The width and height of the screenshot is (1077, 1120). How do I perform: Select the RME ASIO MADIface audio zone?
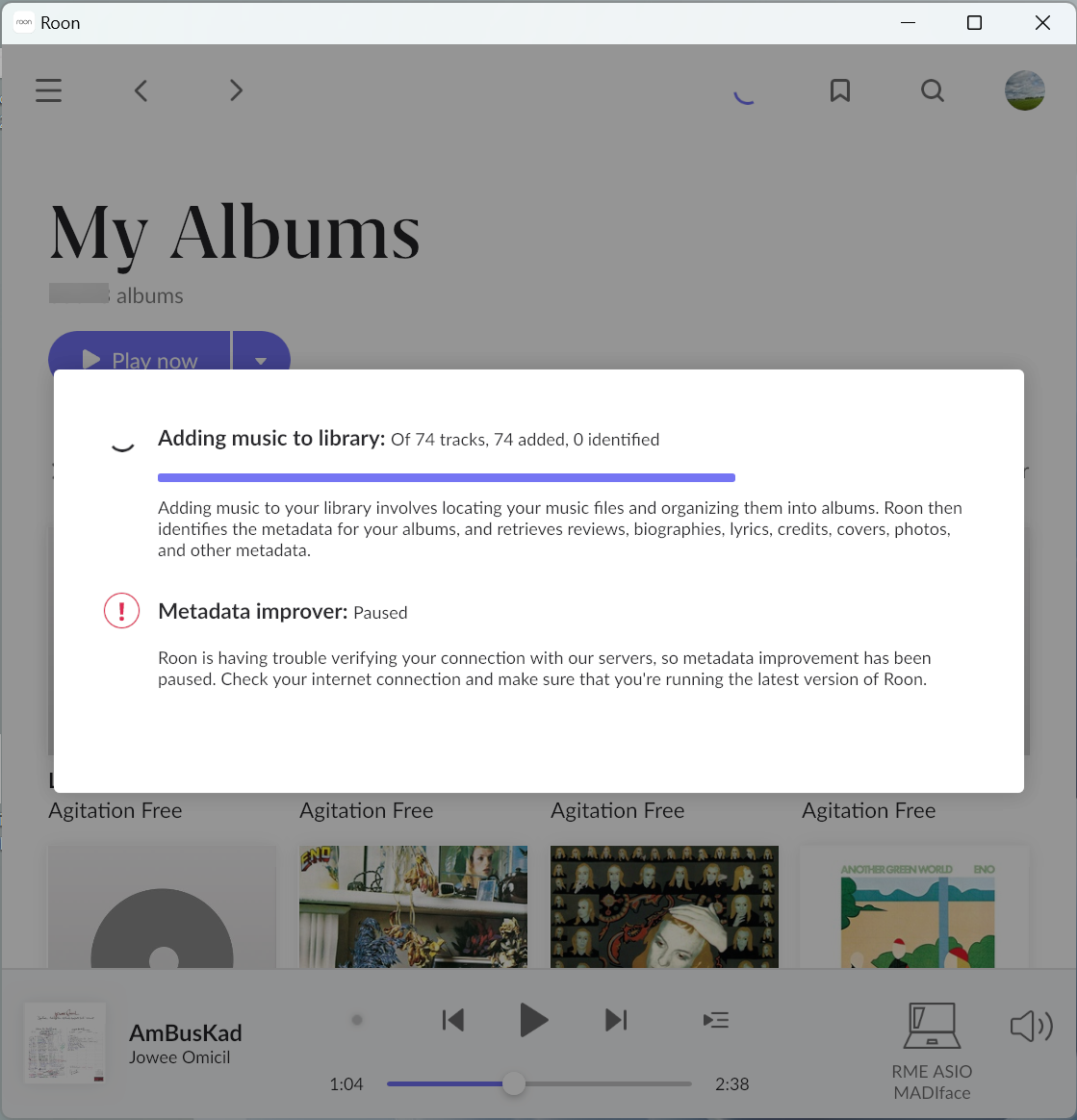click(x=931, y=1051)
